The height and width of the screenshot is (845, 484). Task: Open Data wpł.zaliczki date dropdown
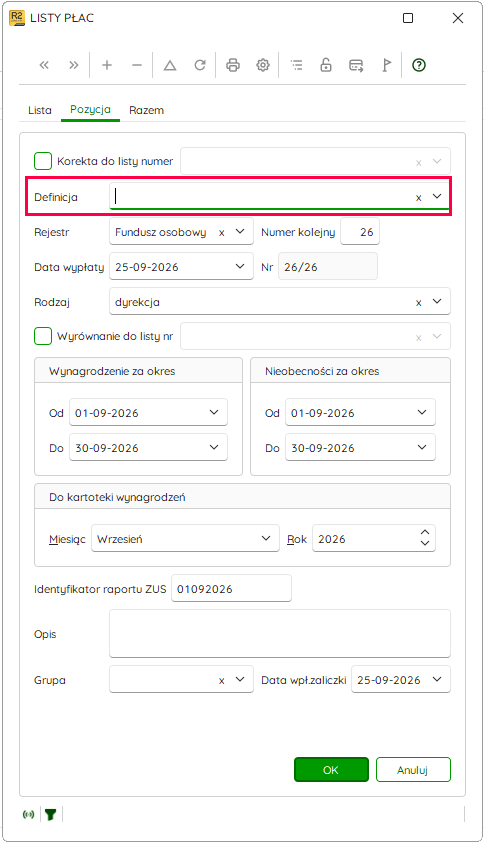point(437,679)
